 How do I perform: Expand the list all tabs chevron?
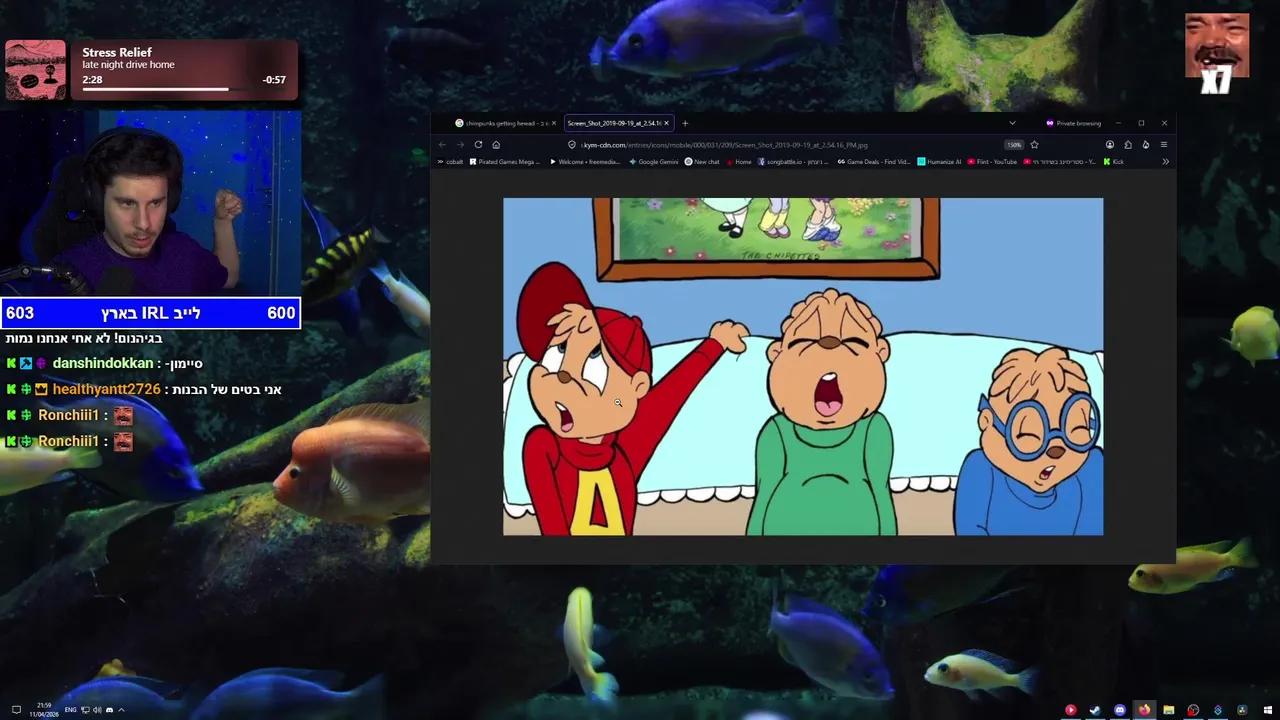1012,123
